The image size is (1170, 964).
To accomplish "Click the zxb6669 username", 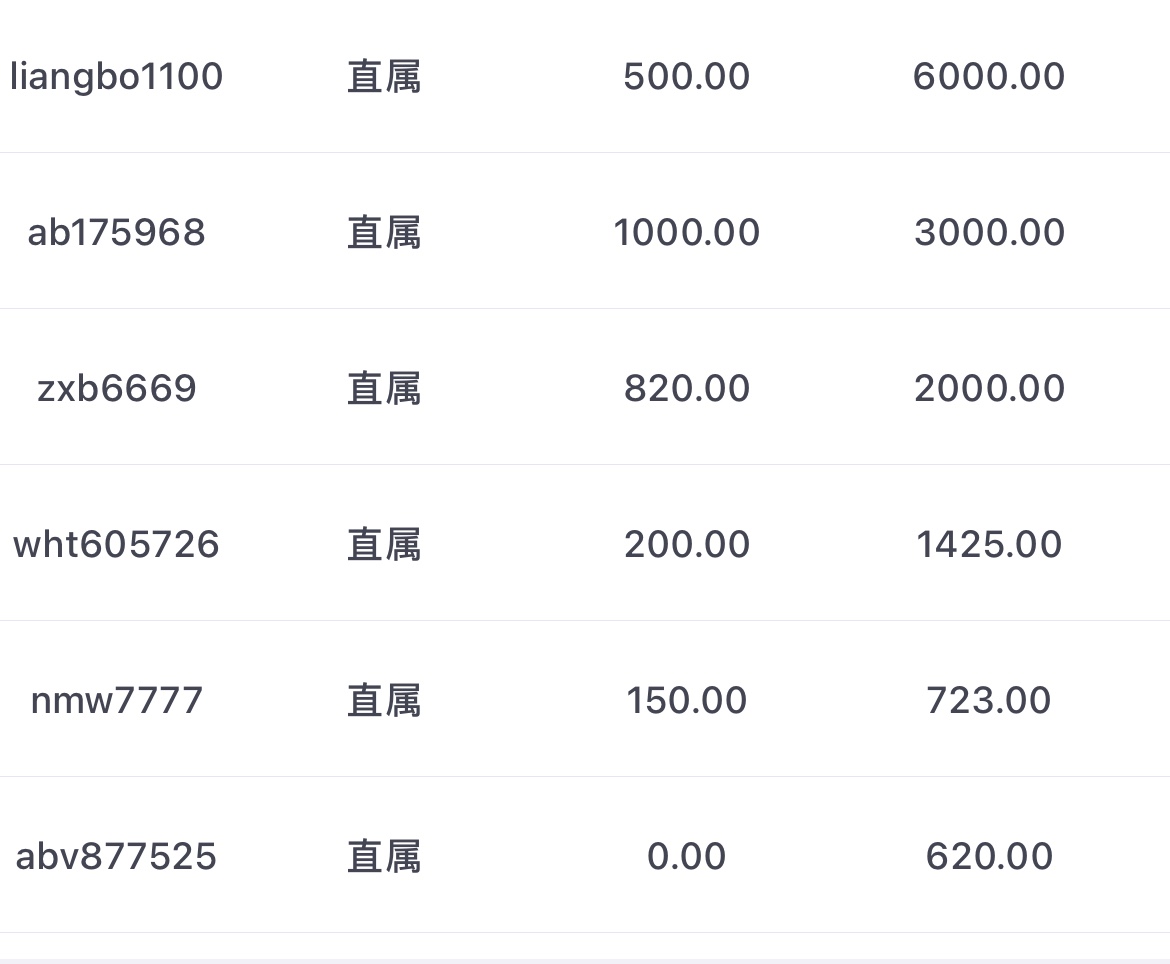I will point(117,389).
